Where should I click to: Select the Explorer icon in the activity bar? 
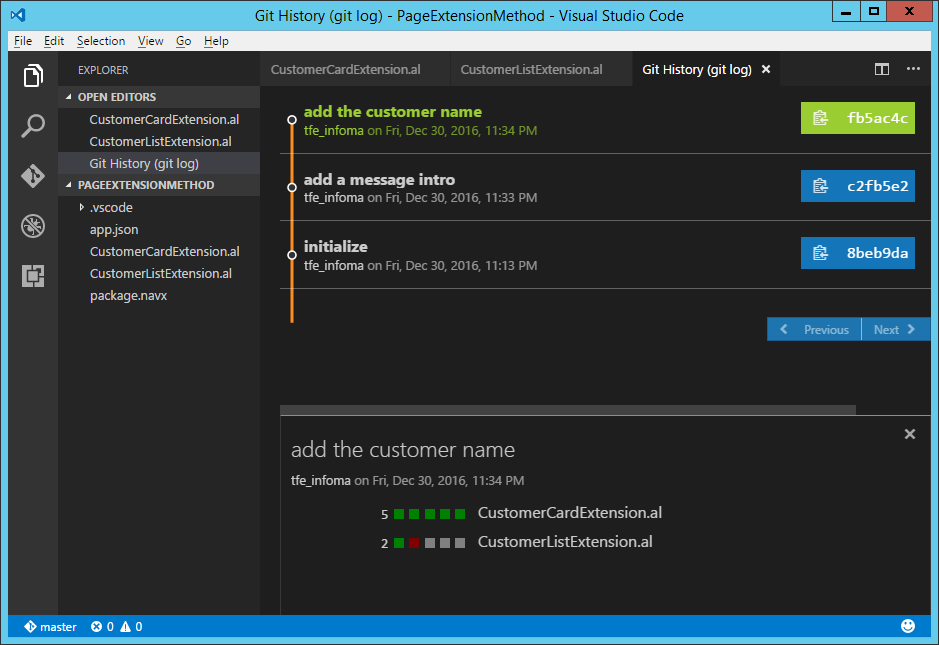[33, 75]
